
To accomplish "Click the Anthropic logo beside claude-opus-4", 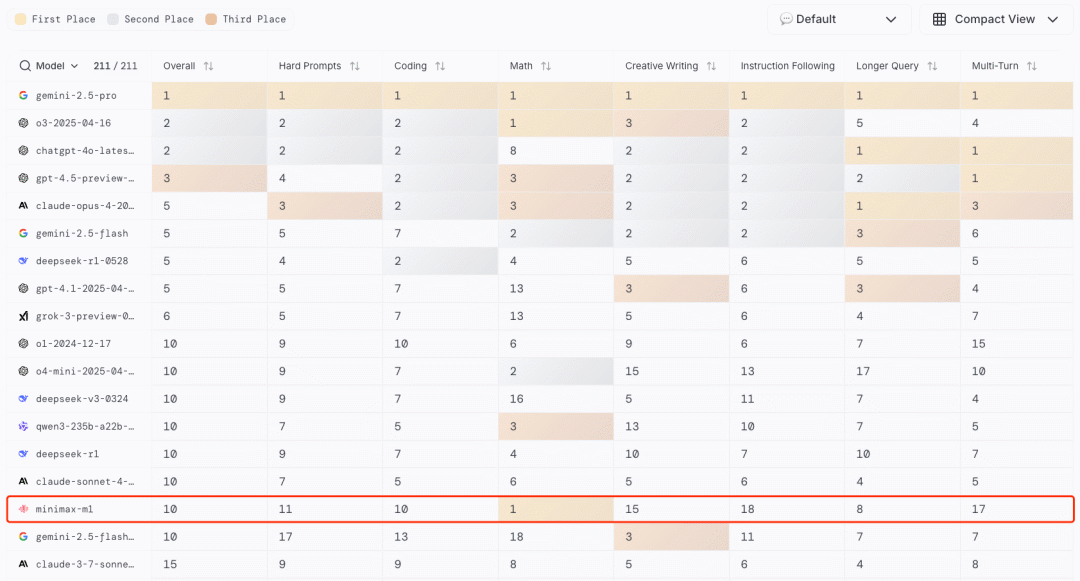I will coord(23,206).
